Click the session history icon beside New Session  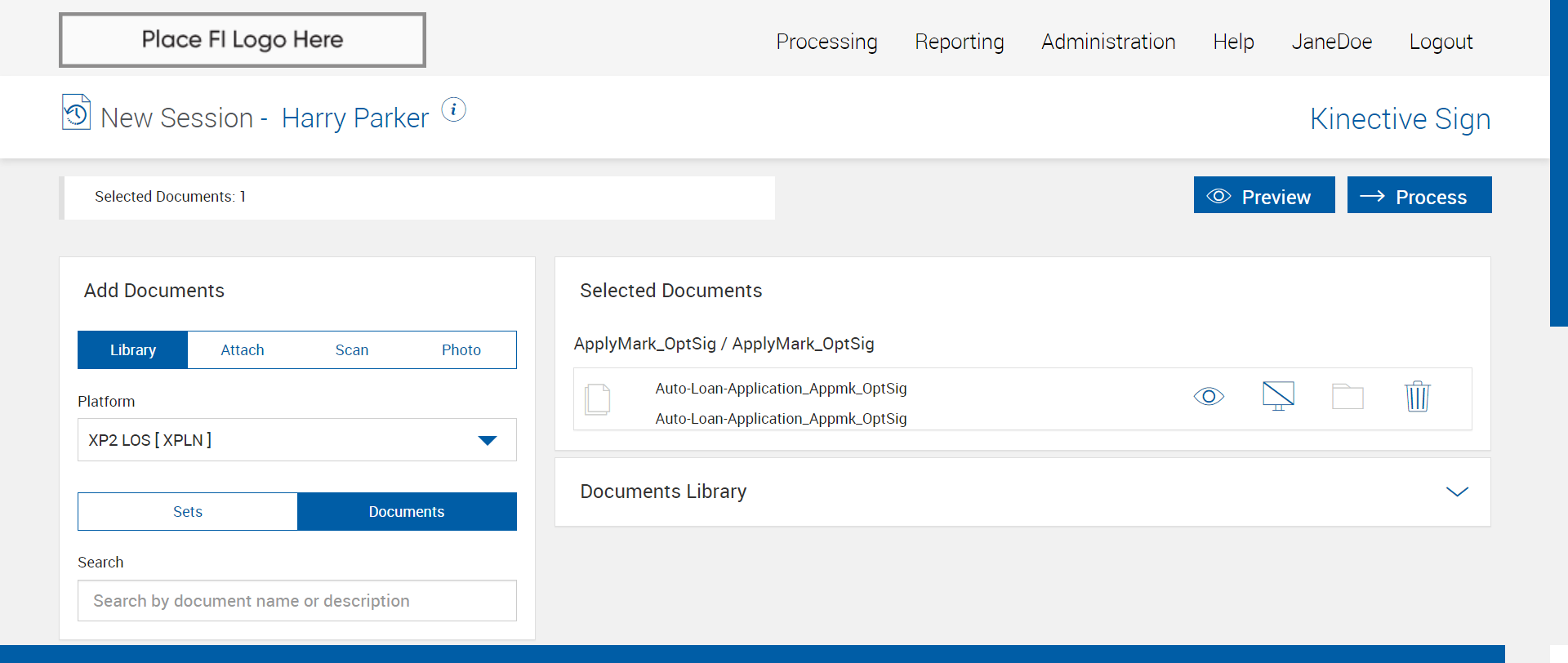coord(76,113)
